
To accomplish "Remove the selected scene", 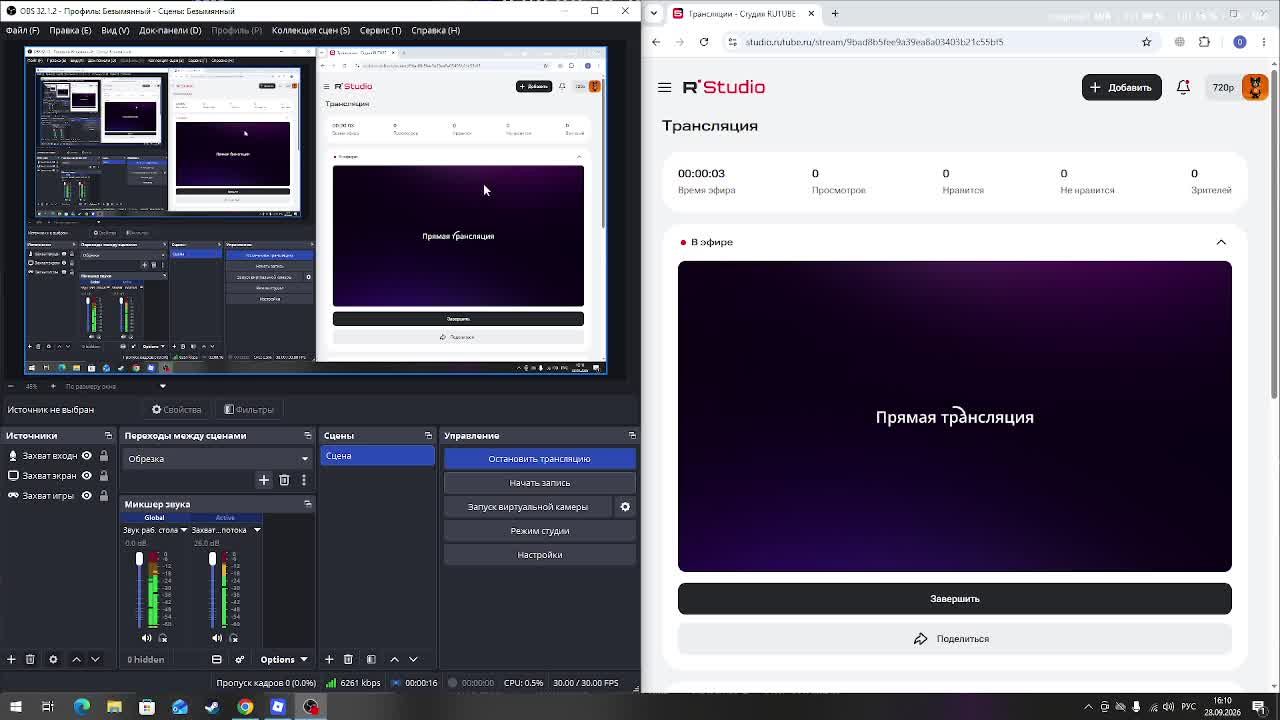I will tap(348, 660).
